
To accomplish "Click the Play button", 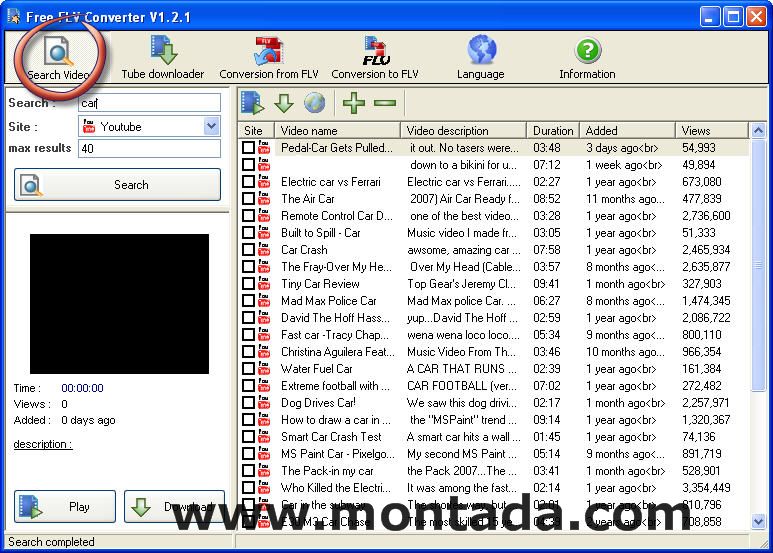I will pos(65,507).
